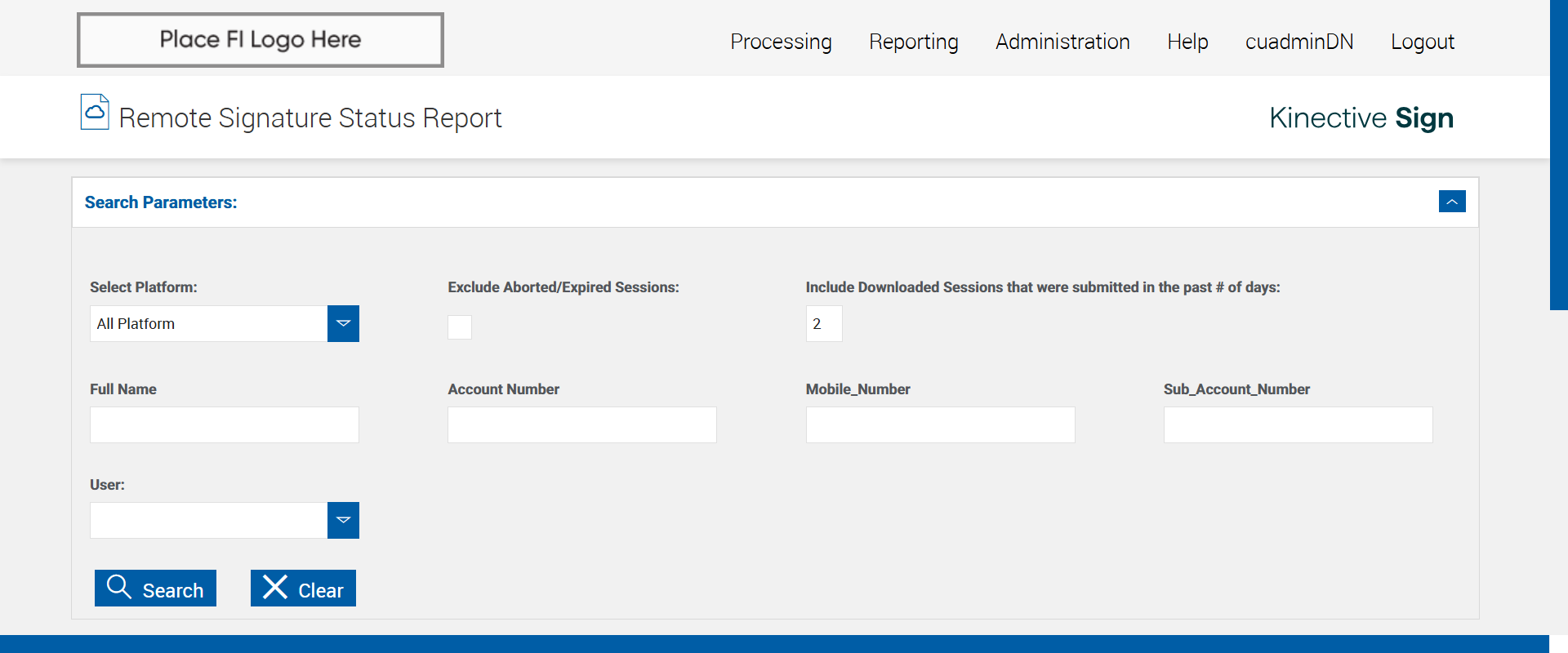This screenshot has width=1568, height=653.
Task: Click the Logout link
Action: 1423,42
